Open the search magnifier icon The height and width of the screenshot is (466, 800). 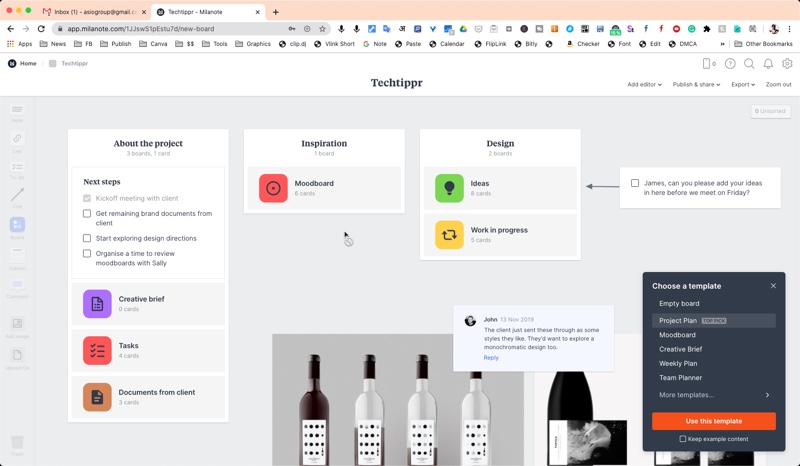click(x=749, y=64)
